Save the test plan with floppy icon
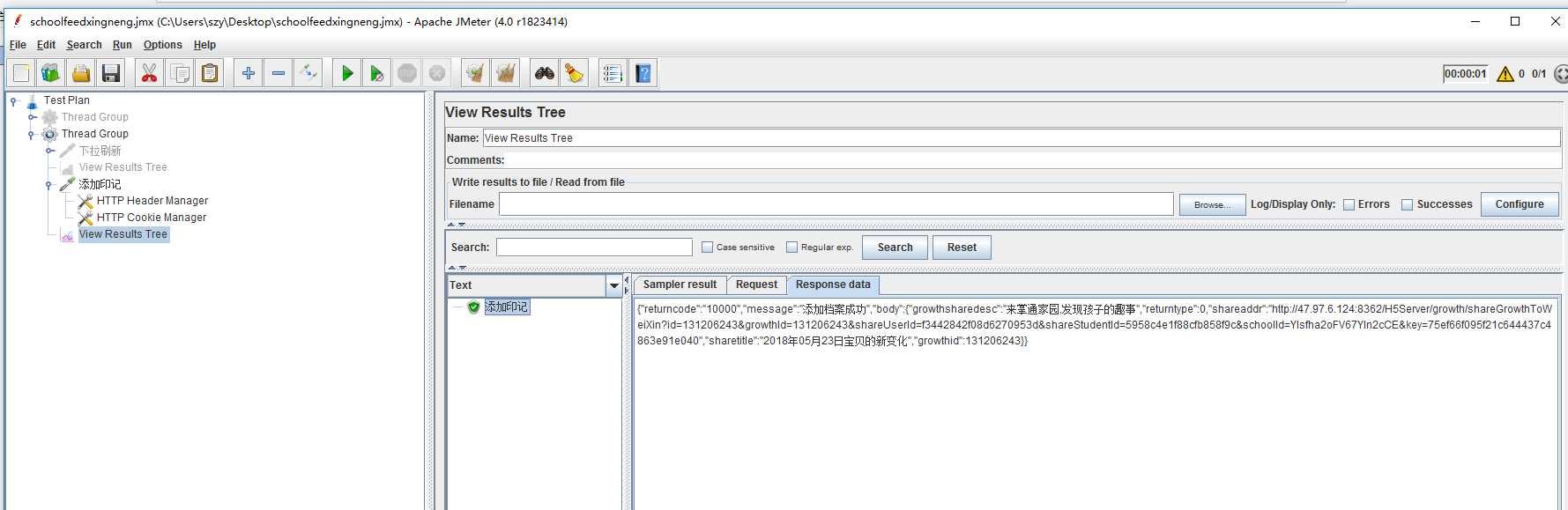 [x=111, y=73]
